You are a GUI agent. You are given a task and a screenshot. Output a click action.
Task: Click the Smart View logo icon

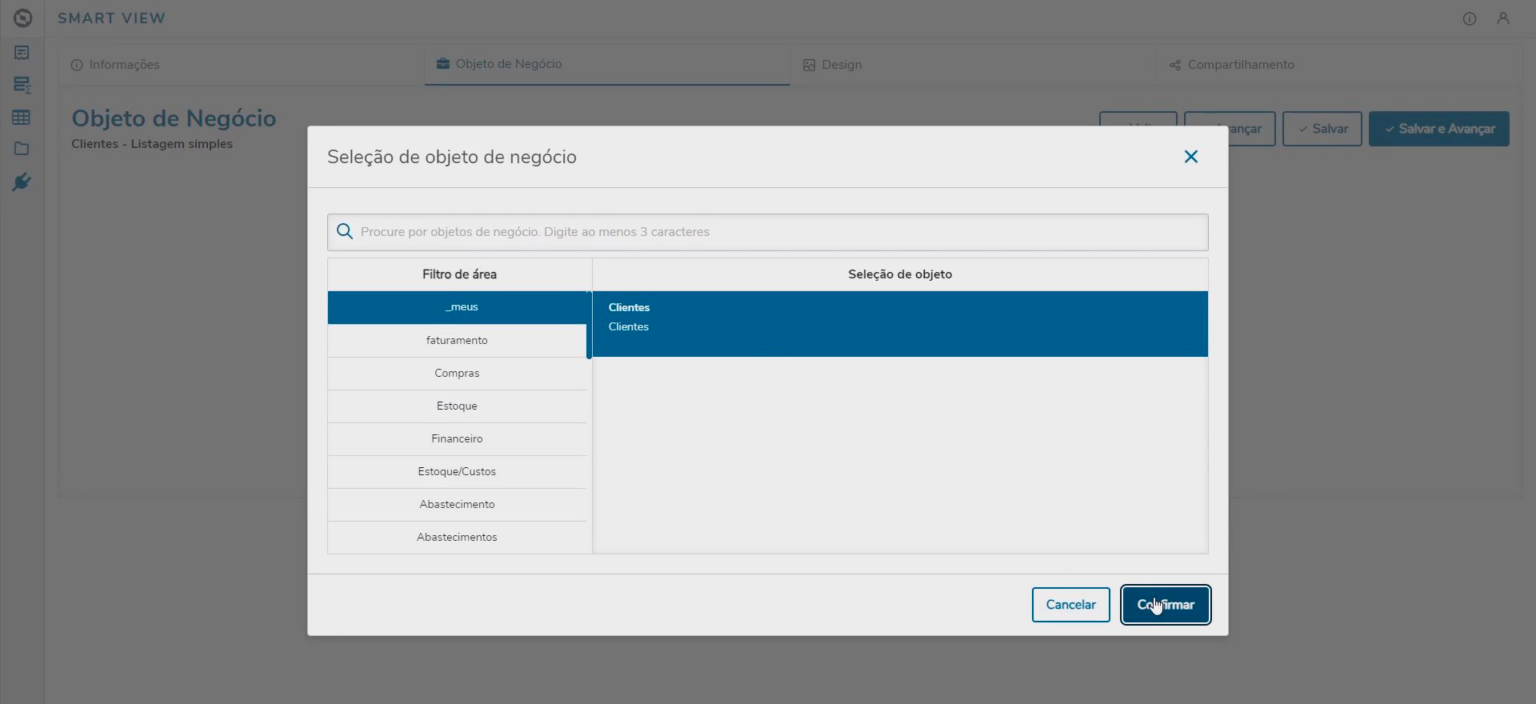coord(22,17)
